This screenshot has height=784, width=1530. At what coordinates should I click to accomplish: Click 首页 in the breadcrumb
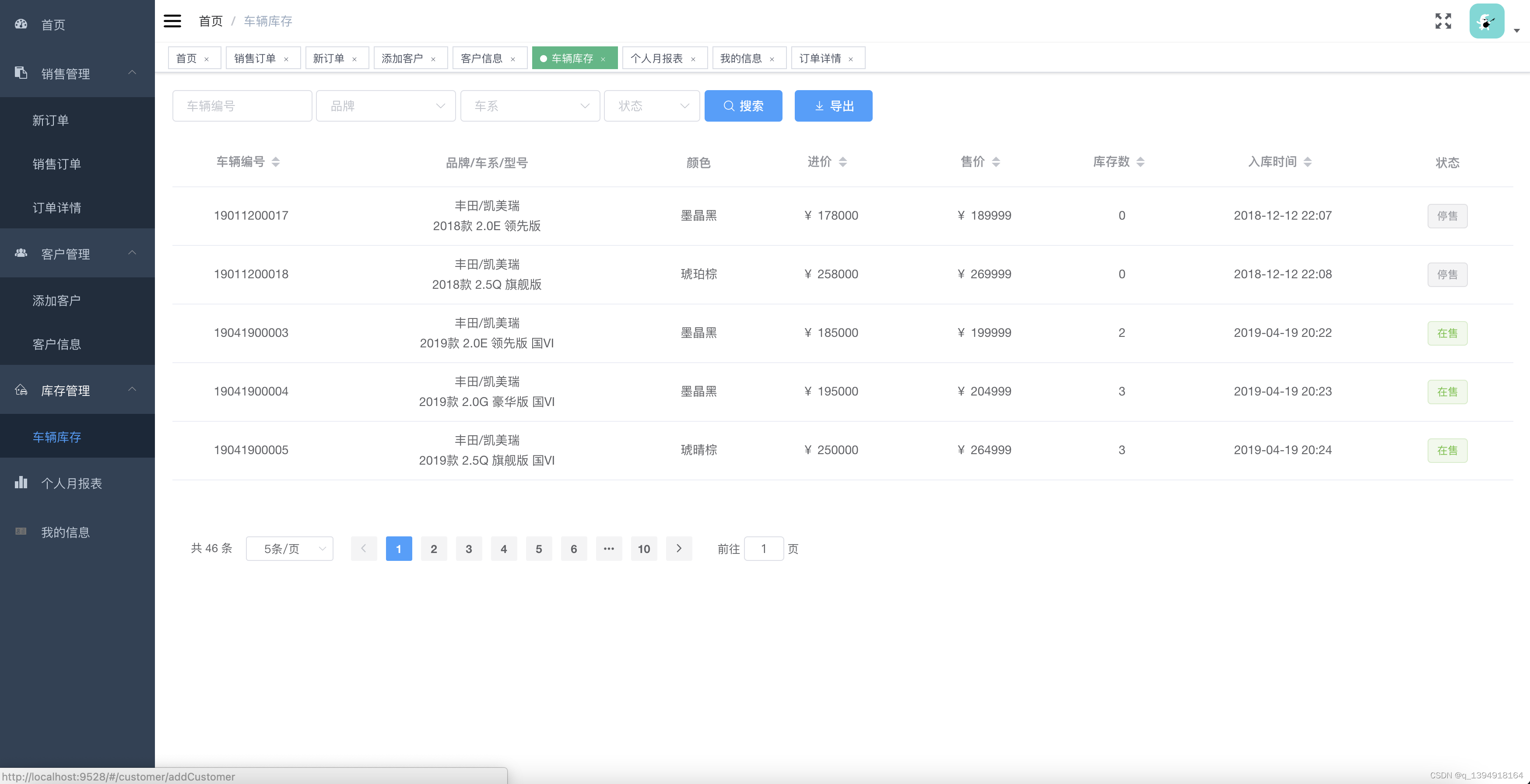[x=211, y=21]
